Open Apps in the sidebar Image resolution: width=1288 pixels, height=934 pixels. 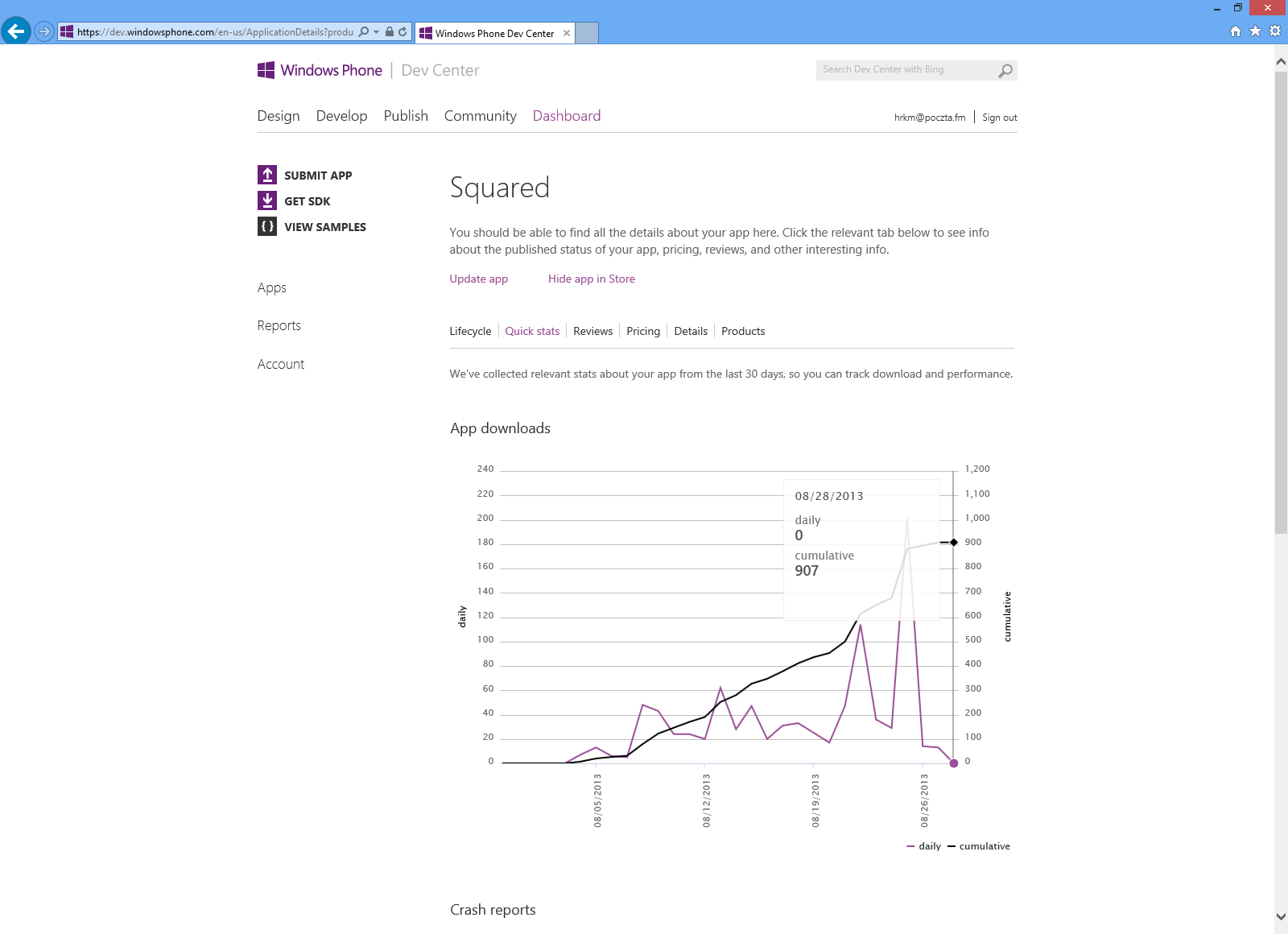coord(272,287)
